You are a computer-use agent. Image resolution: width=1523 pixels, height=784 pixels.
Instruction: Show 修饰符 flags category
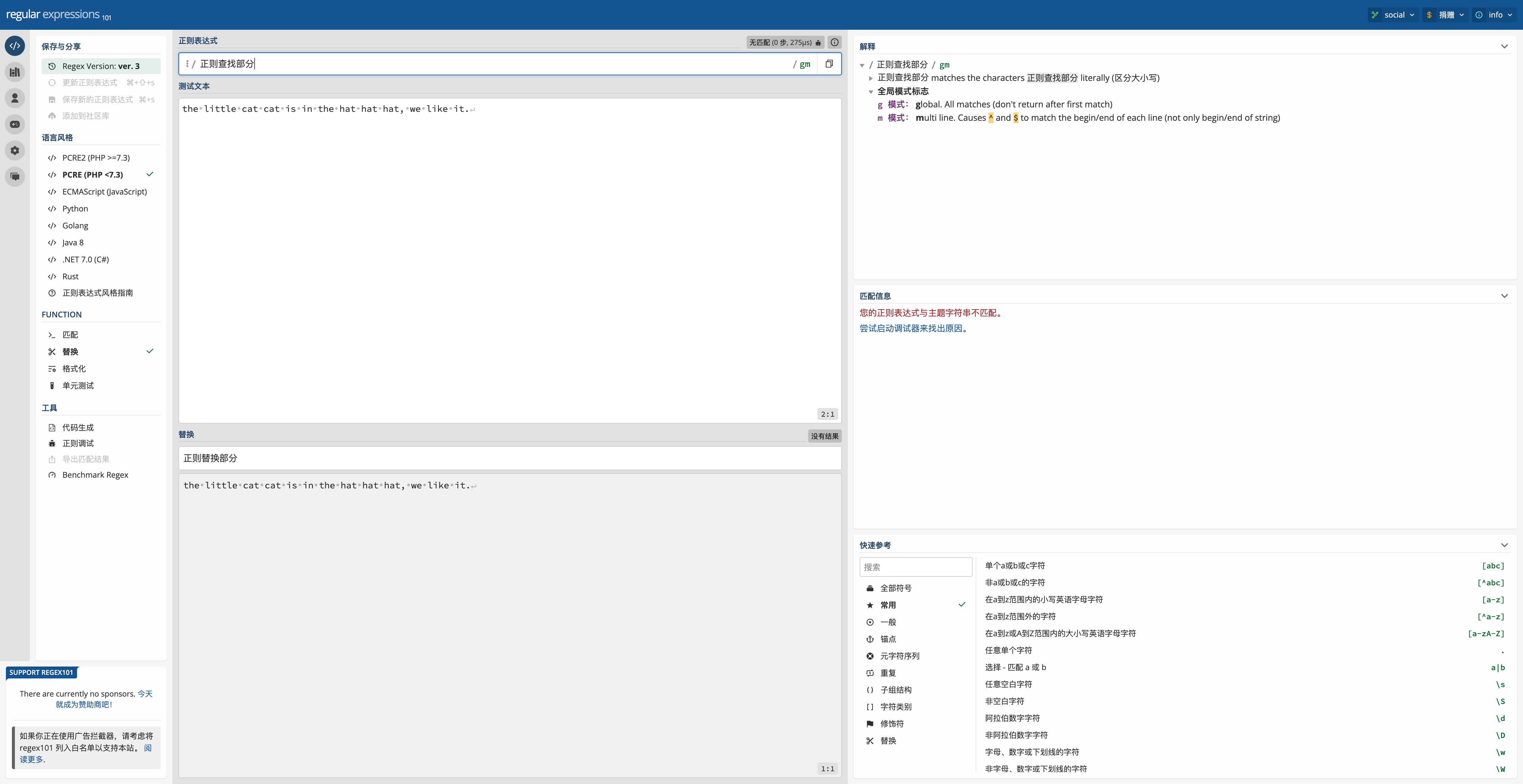point(916,724)
